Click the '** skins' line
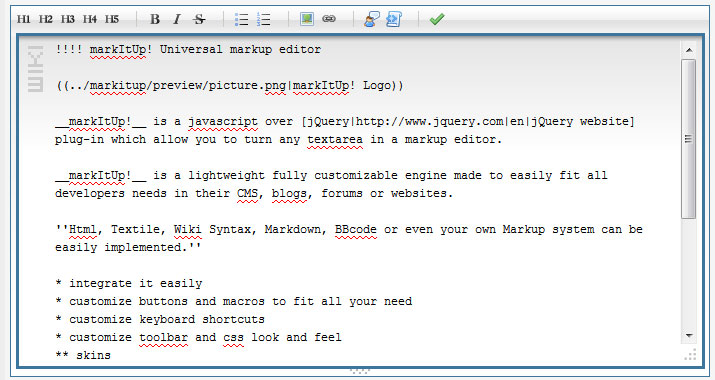 pyautogui.click(x=83, y=355)
